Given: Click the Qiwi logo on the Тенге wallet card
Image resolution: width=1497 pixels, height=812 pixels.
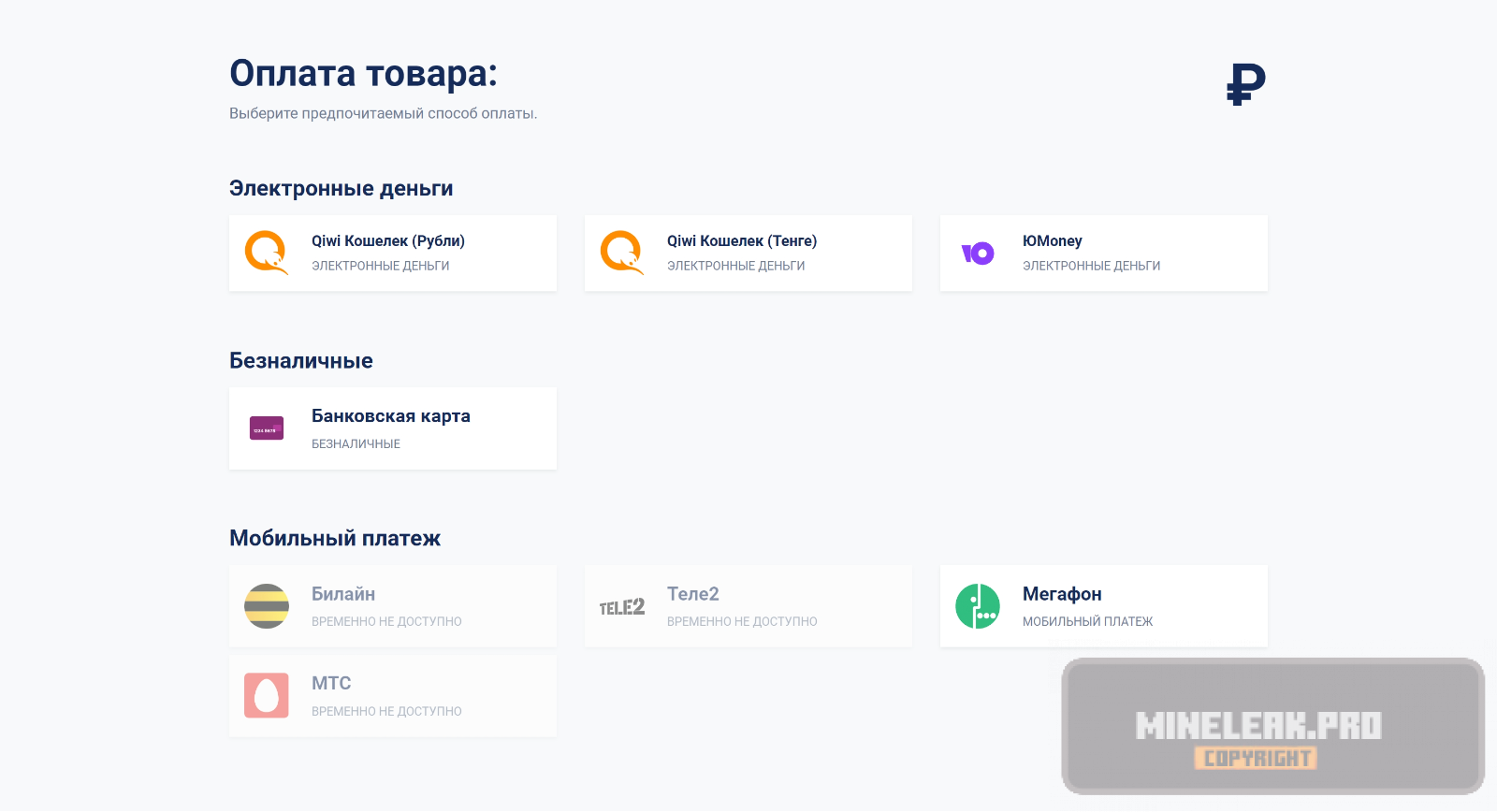Looking at the screenshot, I should 621,253.
